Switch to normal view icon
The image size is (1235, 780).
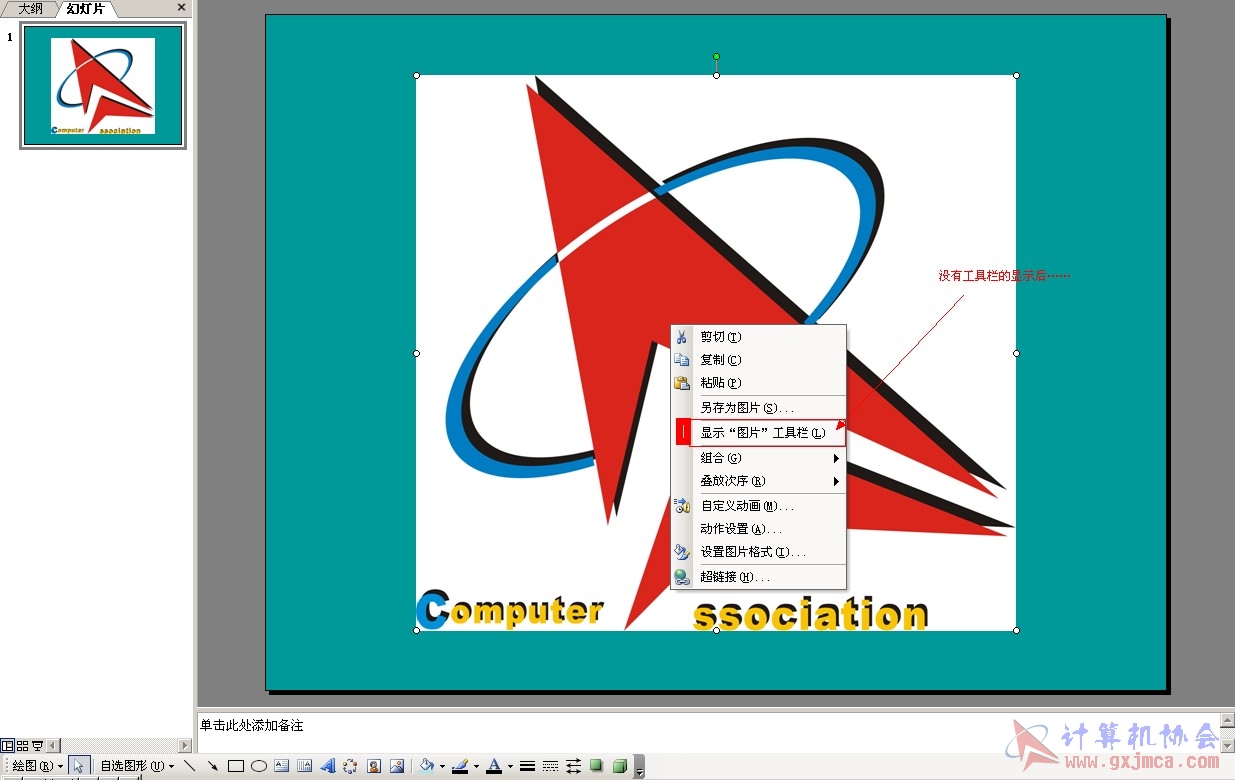pyautogui.click(x=7, y=745)
